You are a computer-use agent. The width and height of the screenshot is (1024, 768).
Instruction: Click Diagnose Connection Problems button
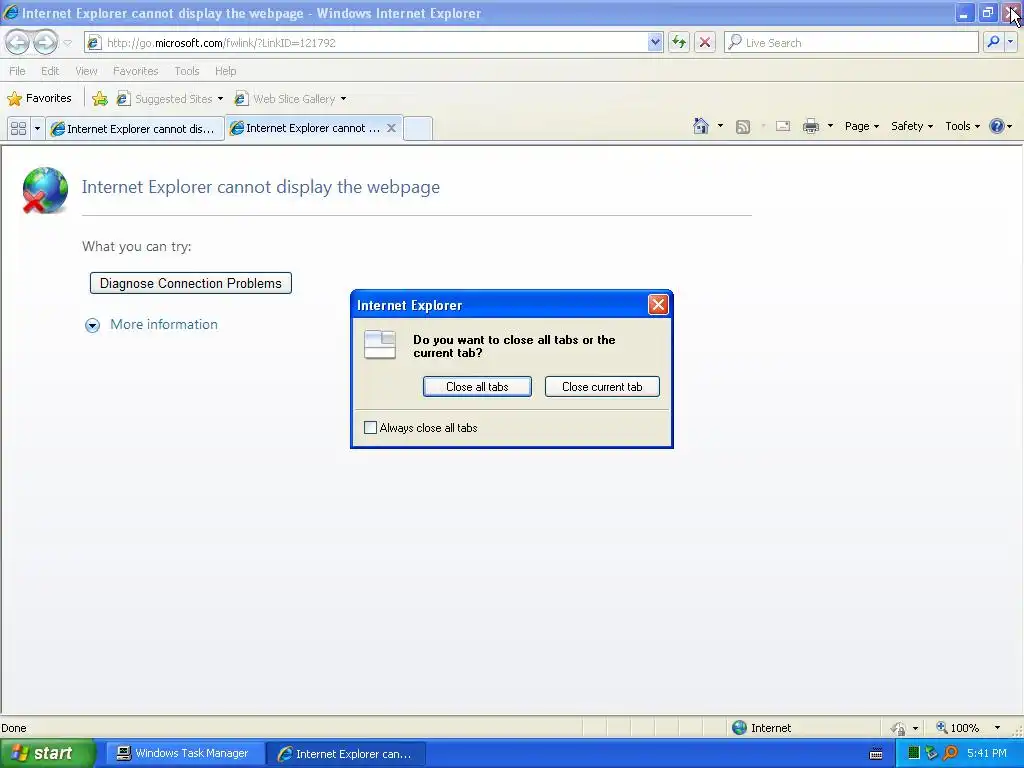pyautogui.click(x=191, y=283)
